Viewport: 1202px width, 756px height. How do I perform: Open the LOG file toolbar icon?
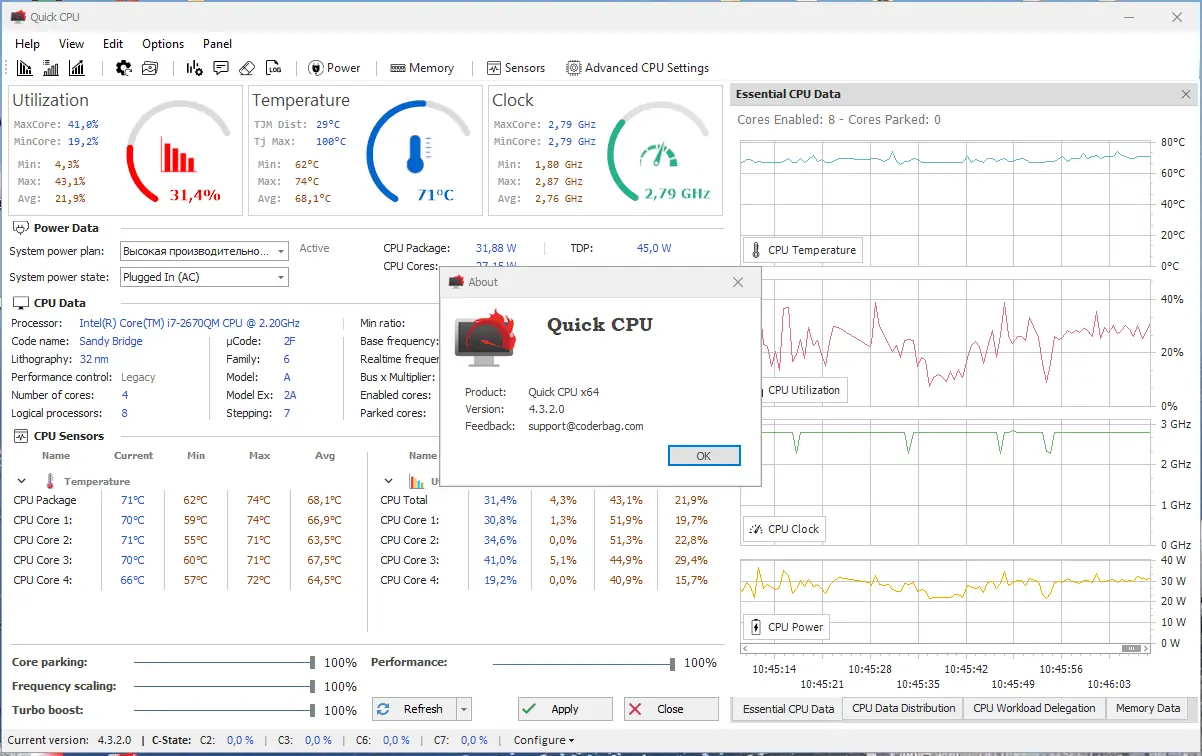click(274, 68)
